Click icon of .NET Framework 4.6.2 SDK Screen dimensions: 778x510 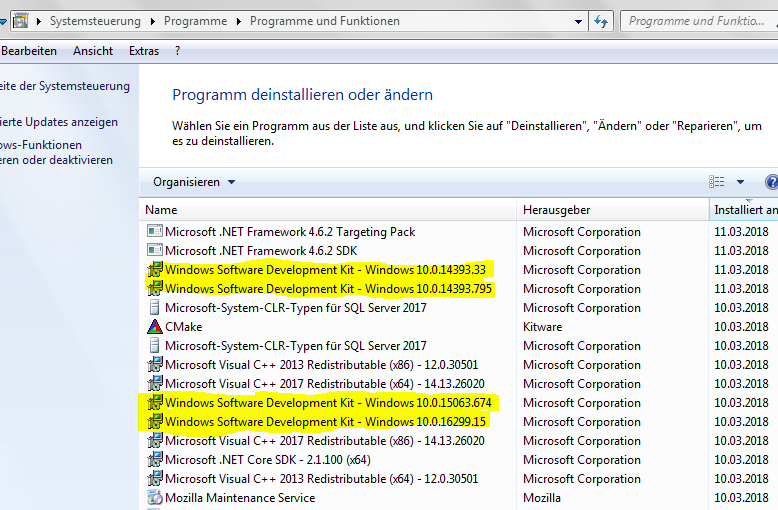click(x=155, y=250)
